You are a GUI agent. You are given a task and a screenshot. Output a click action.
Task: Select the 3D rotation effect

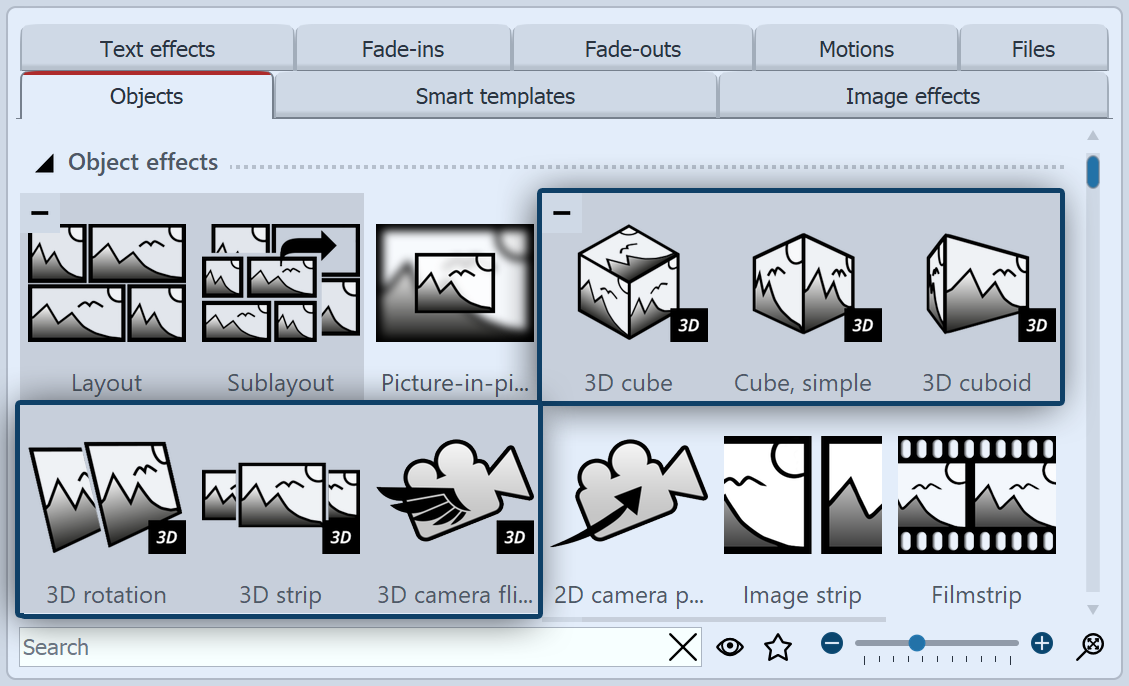coord(106,497)
